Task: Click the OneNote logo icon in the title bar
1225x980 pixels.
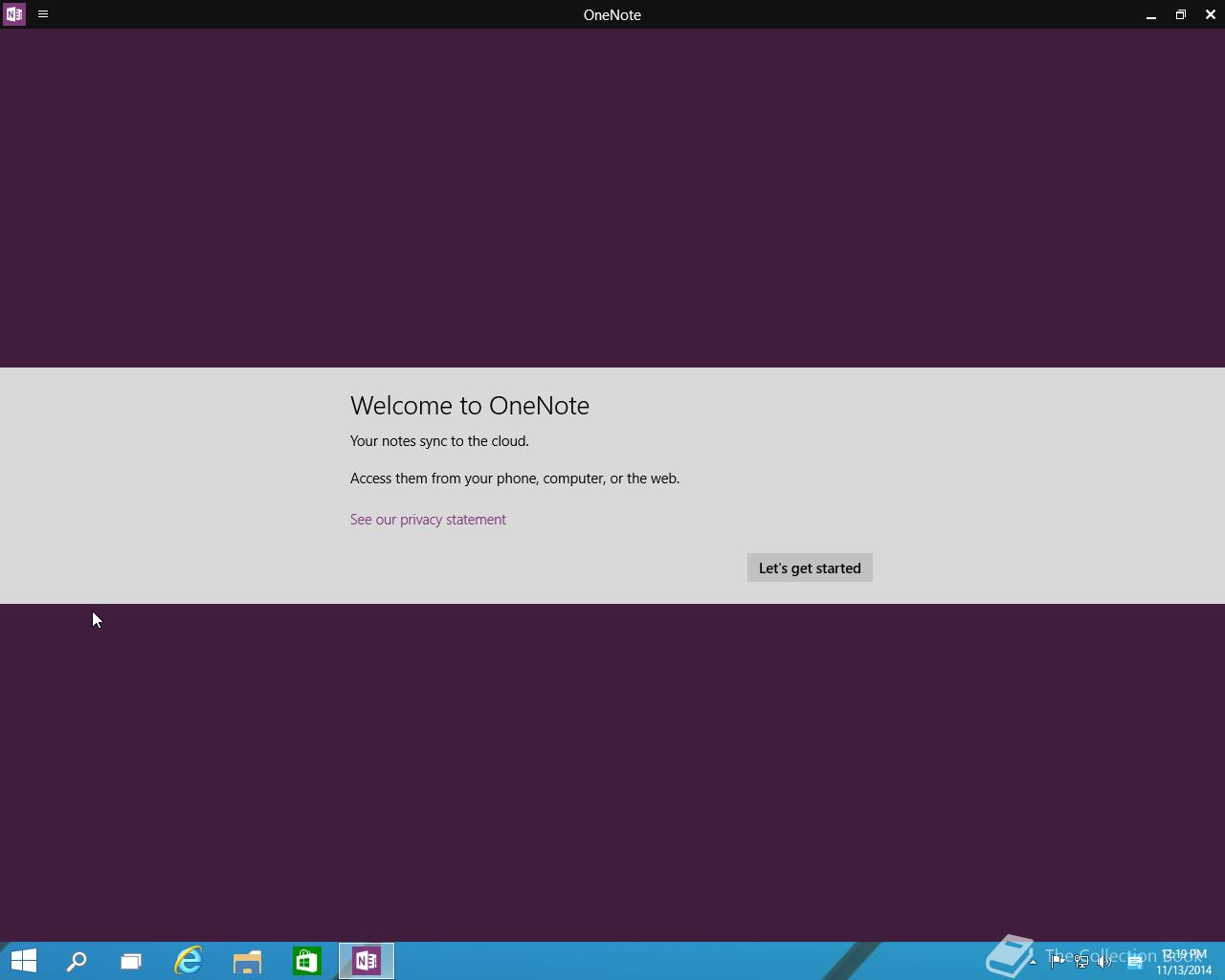Action: pos(14,14)
